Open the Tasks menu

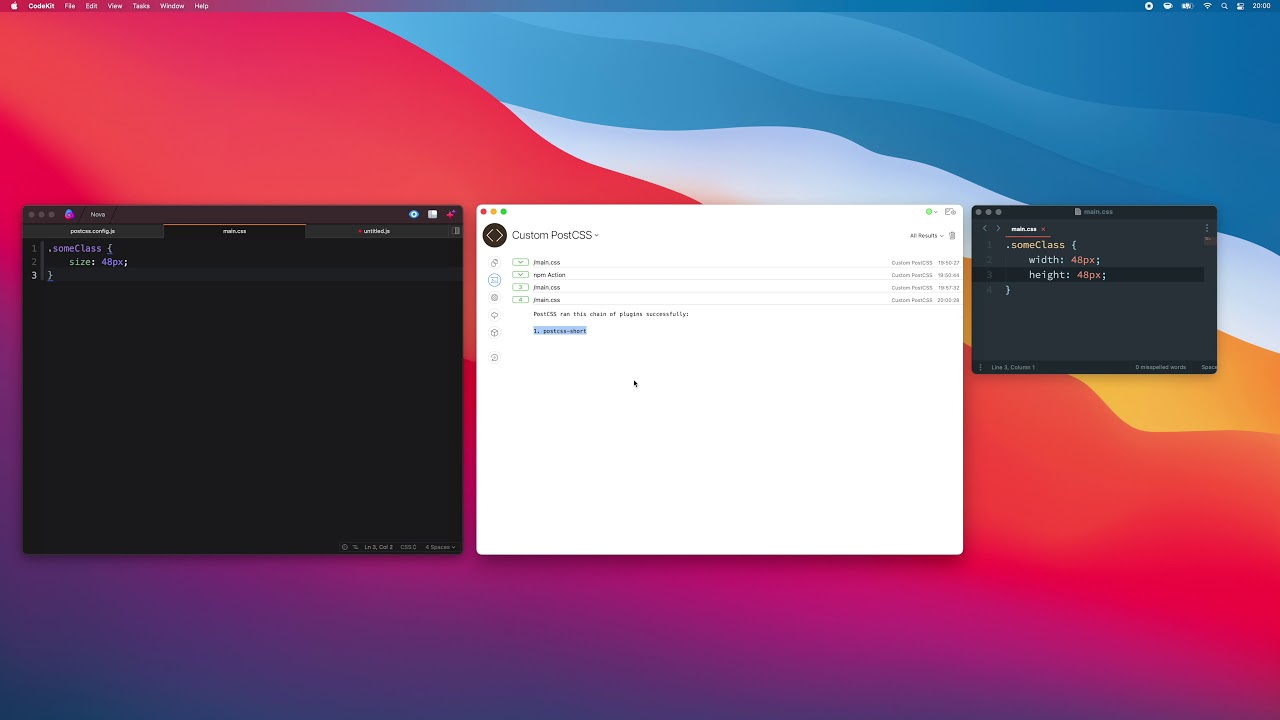pyautogui.click(x=141, y=6)
